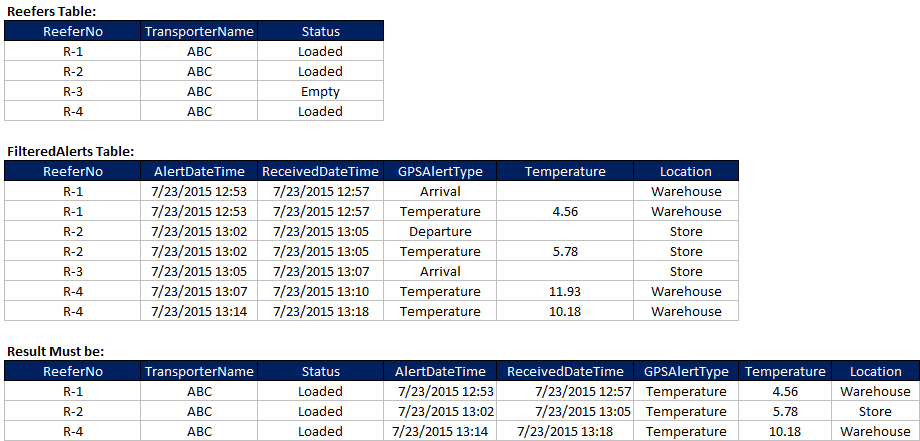This screenshot has height=441, width=920.
Task: Select the Arrival cell for R-3
Action: pyautogui.click(x=440, y=272)
